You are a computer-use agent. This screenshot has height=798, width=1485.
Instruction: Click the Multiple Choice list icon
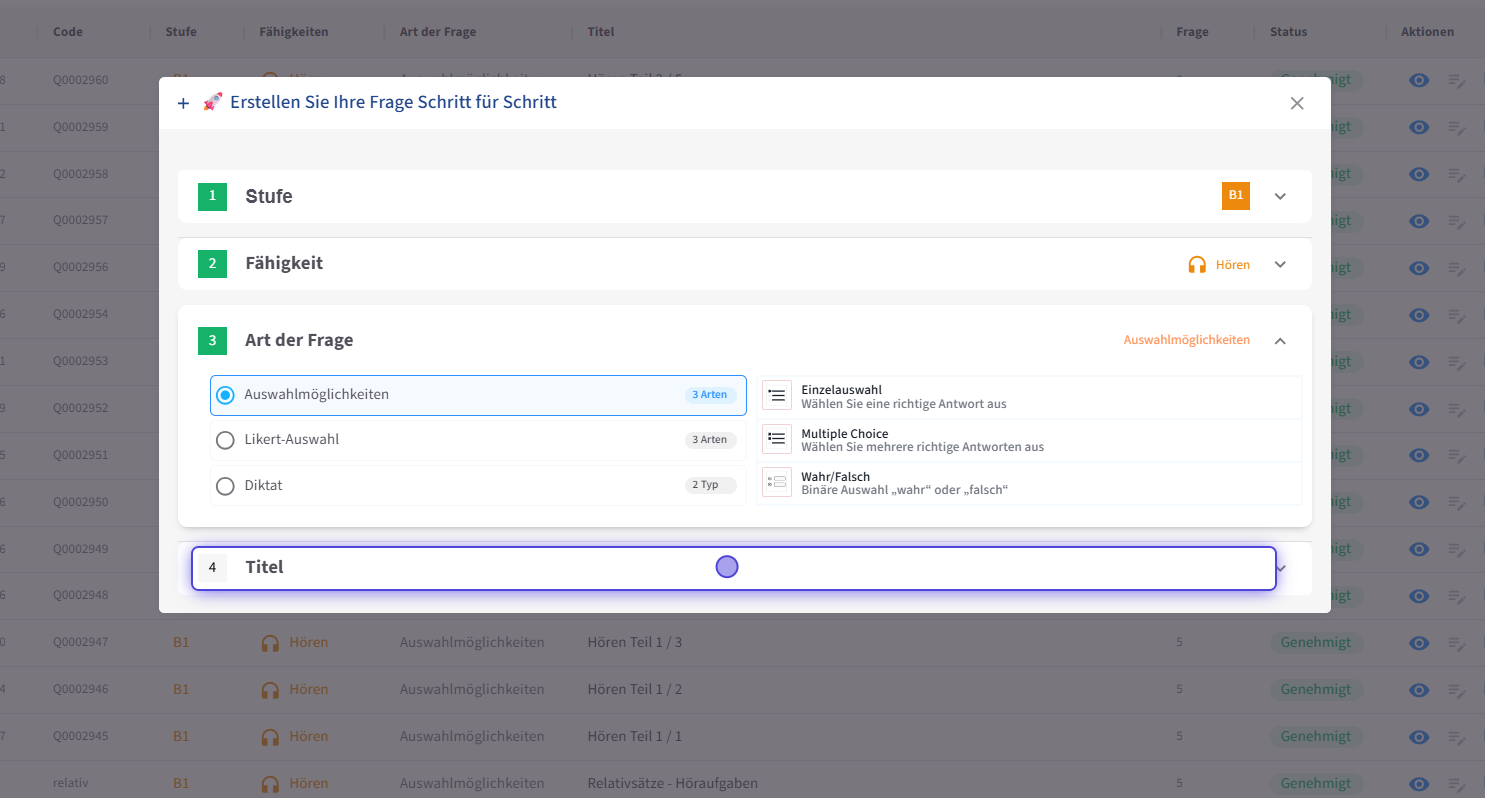777,439
